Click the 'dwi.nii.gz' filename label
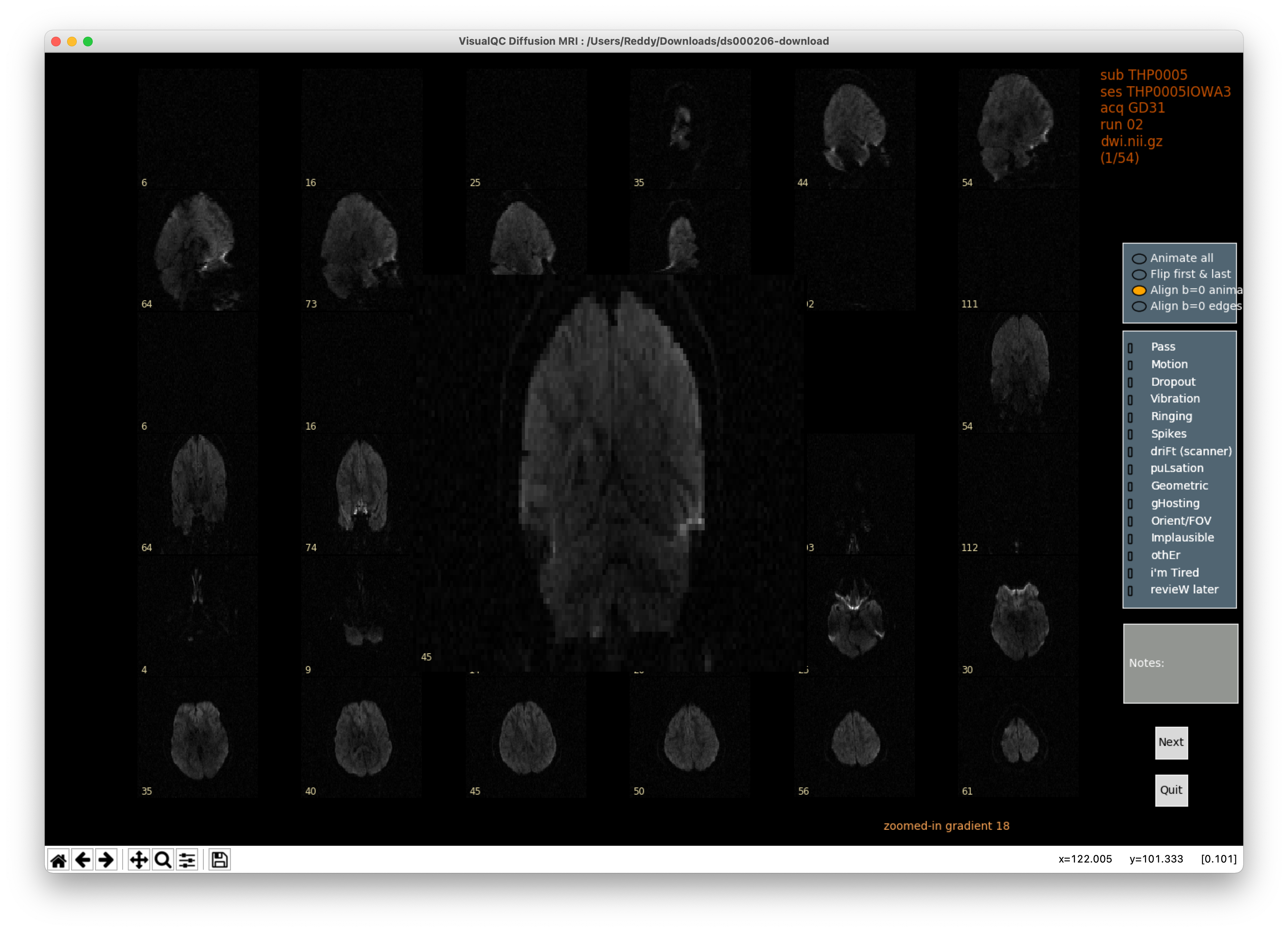The width and height of the screenshot is (1288, 932). [1131, 141]
